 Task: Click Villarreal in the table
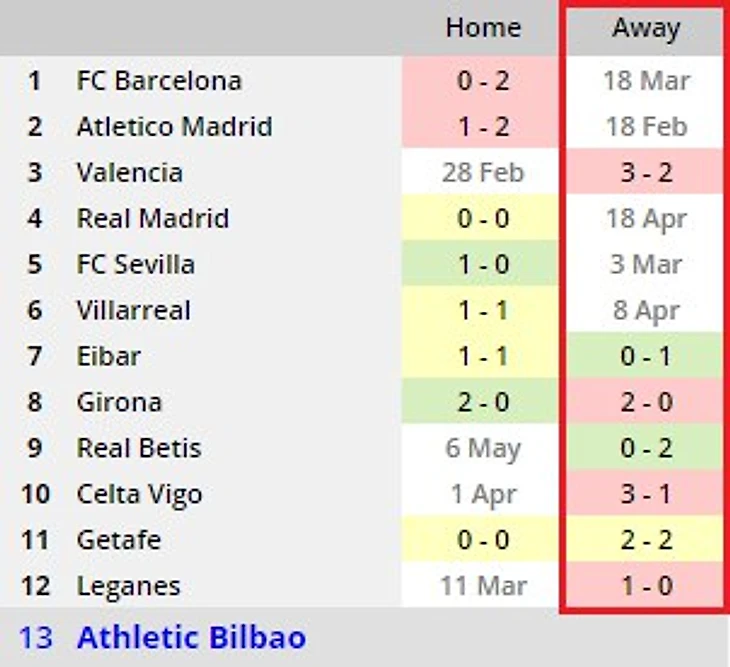(x=133, y=311)
